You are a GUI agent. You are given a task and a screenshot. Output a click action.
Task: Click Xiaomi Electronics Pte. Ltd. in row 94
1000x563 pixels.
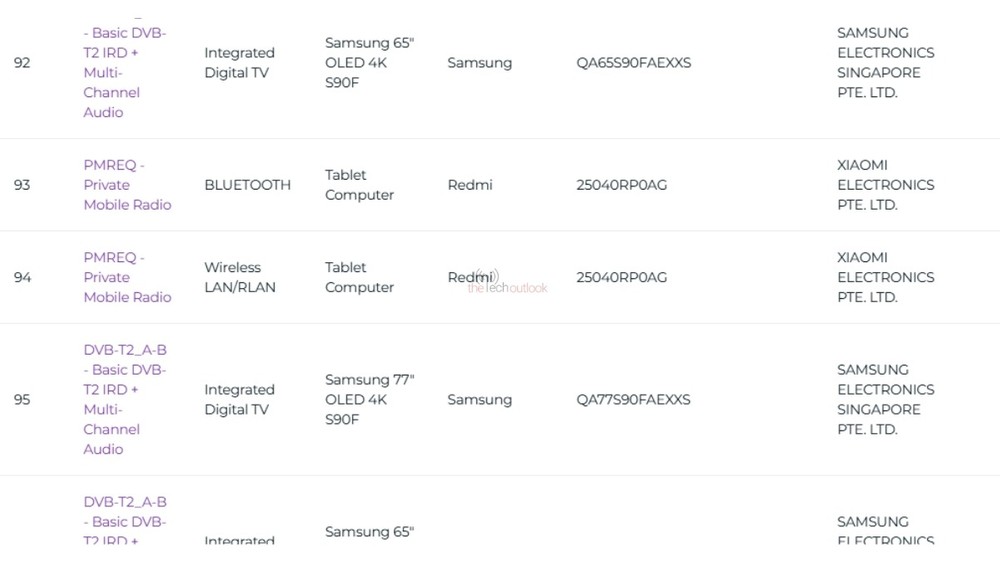pyautogui.click(x=885, y=277)
